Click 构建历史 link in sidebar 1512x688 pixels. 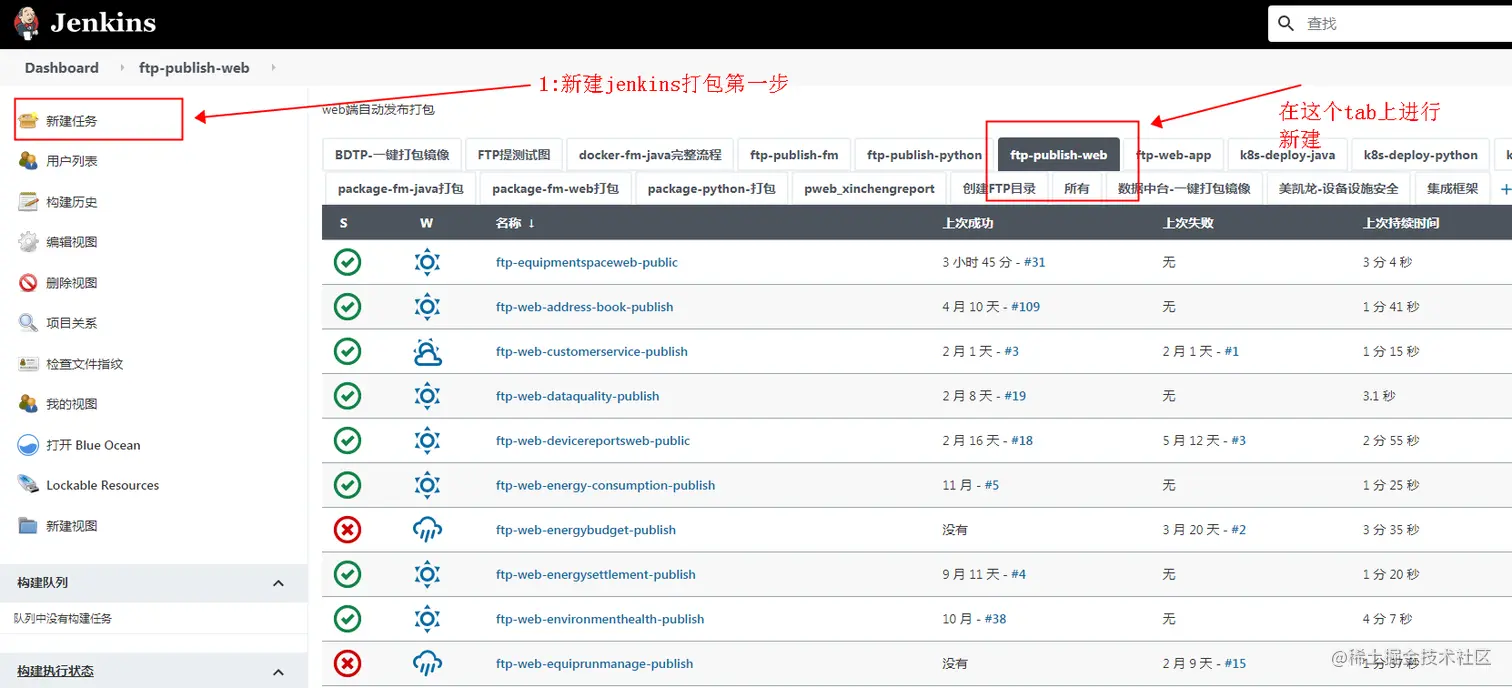click(71, 202)
